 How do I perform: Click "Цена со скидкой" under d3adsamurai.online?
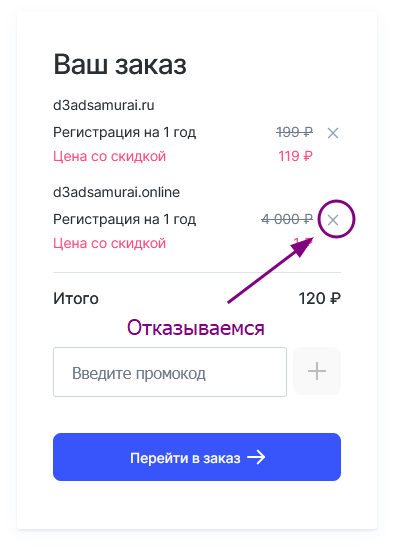(x=109, y=243)
